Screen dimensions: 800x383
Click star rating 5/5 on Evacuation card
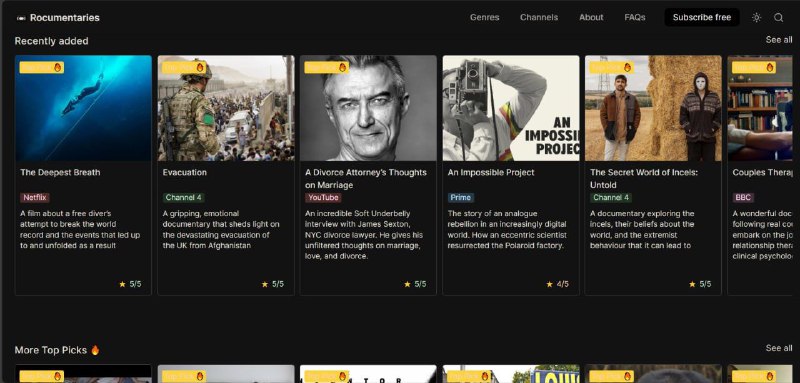point(272,284)
